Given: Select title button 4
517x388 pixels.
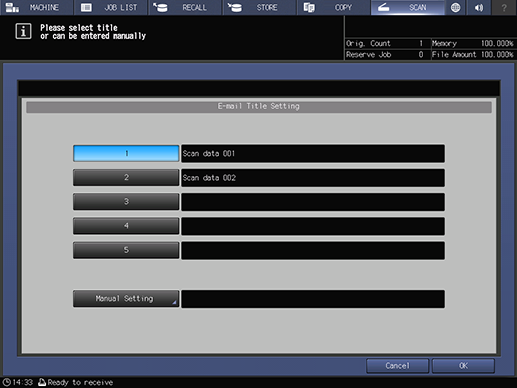Looking at the screenshot, I should pos(126,226).
